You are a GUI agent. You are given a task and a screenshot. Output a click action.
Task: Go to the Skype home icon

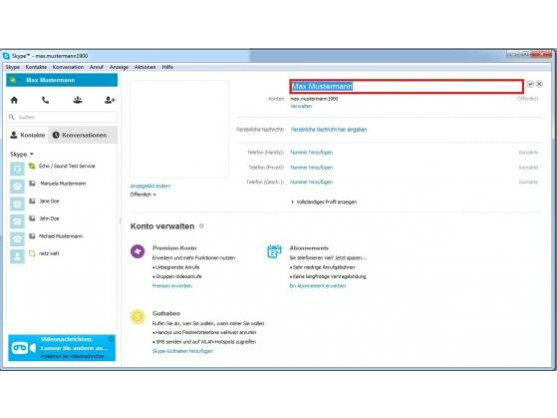[x=14, y=100]
